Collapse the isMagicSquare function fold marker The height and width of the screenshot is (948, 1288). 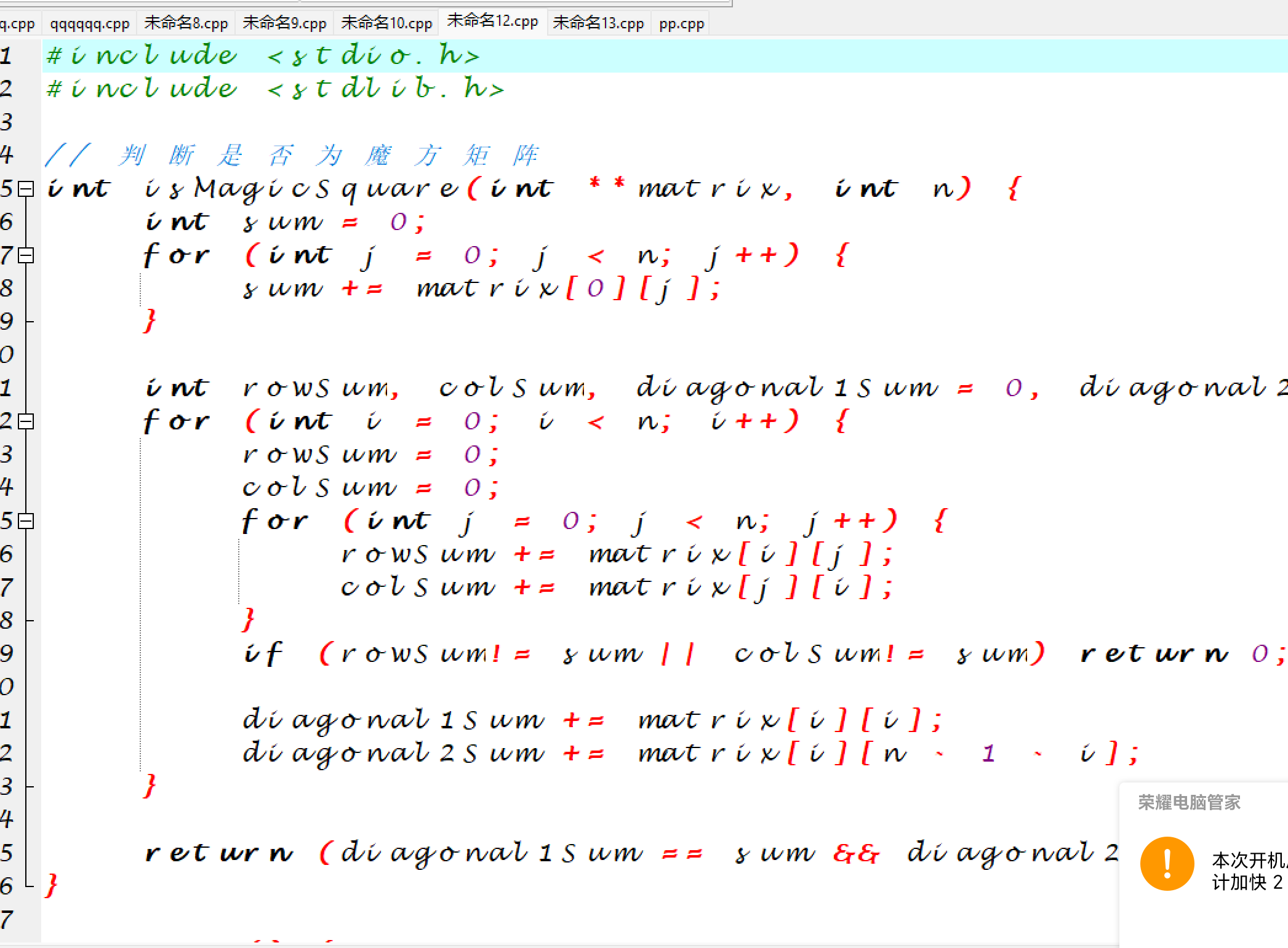[x=26, y=189]
